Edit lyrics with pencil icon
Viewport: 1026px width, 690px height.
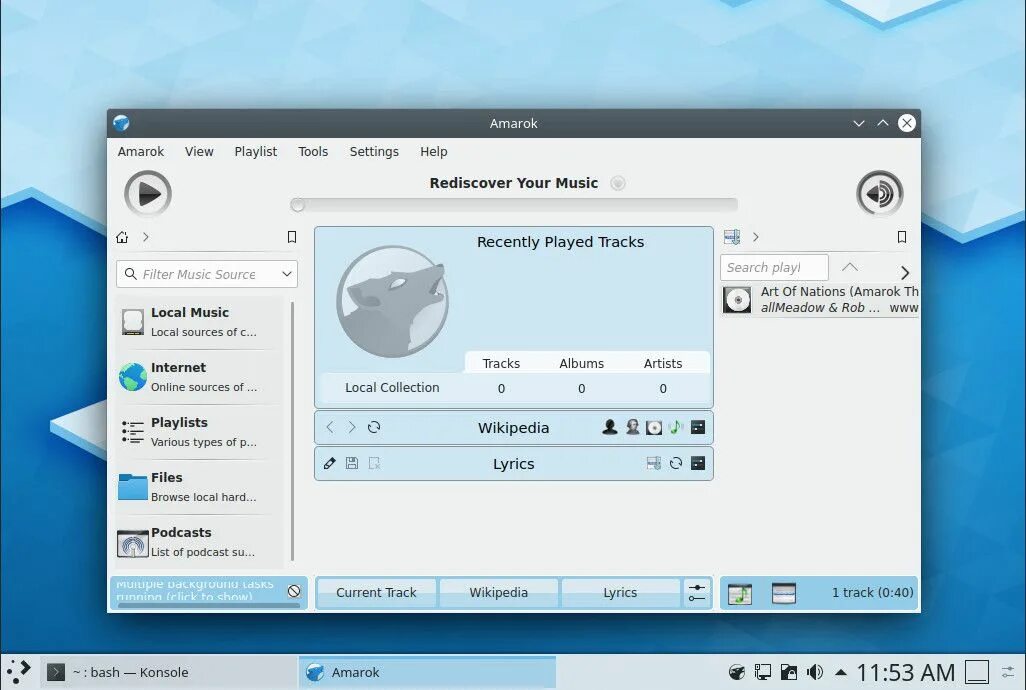[x=330, y=463]
